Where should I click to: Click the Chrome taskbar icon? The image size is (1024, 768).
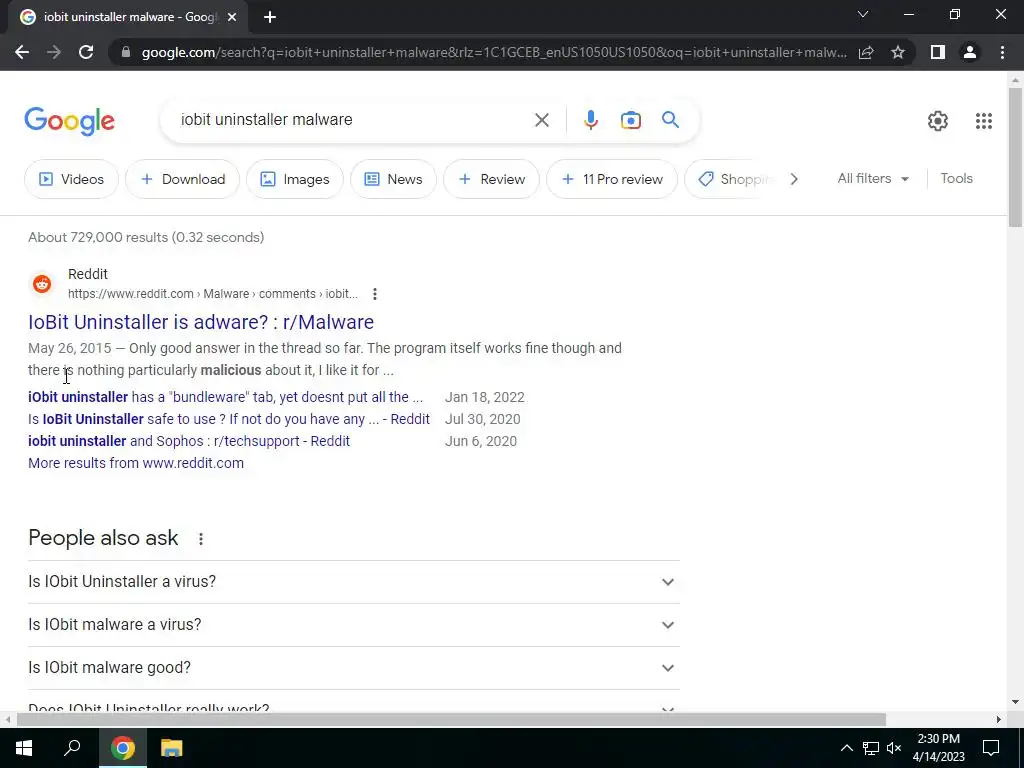(122, 748)
